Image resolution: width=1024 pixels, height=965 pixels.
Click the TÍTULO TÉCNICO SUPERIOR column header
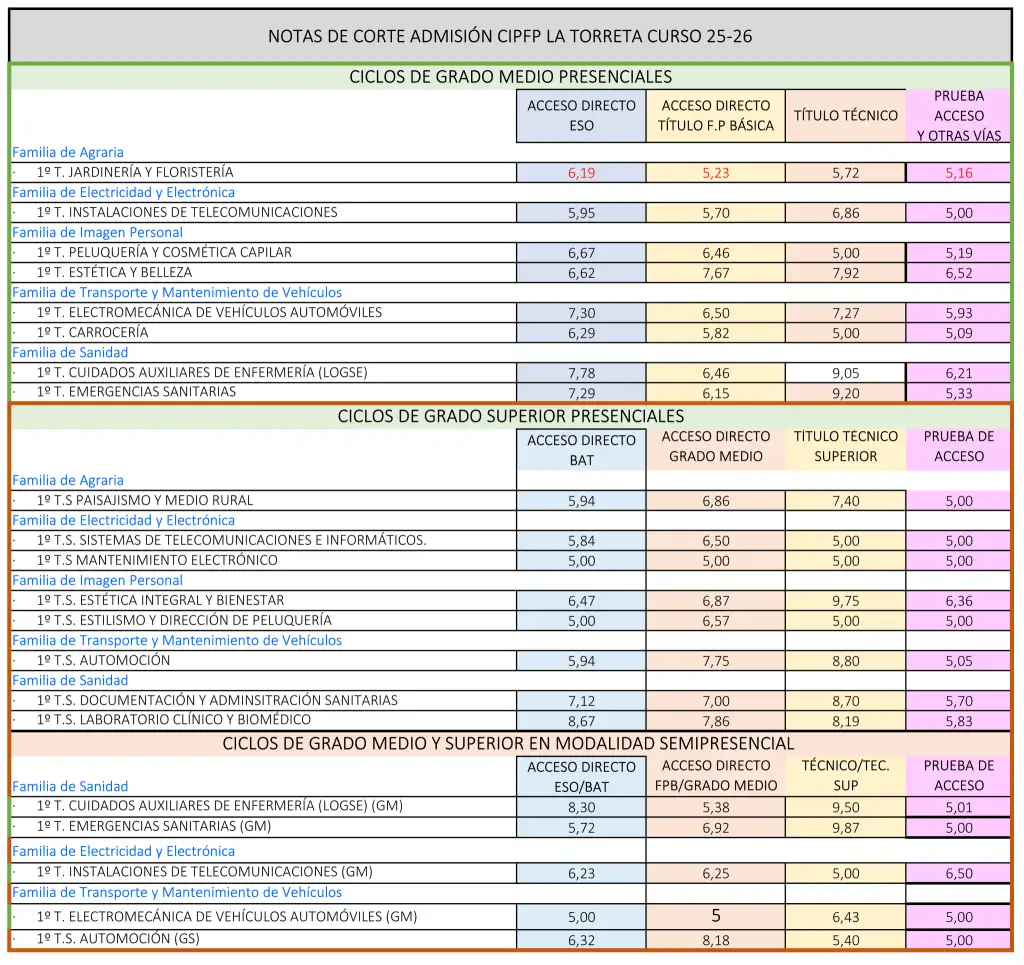(846, 447)
